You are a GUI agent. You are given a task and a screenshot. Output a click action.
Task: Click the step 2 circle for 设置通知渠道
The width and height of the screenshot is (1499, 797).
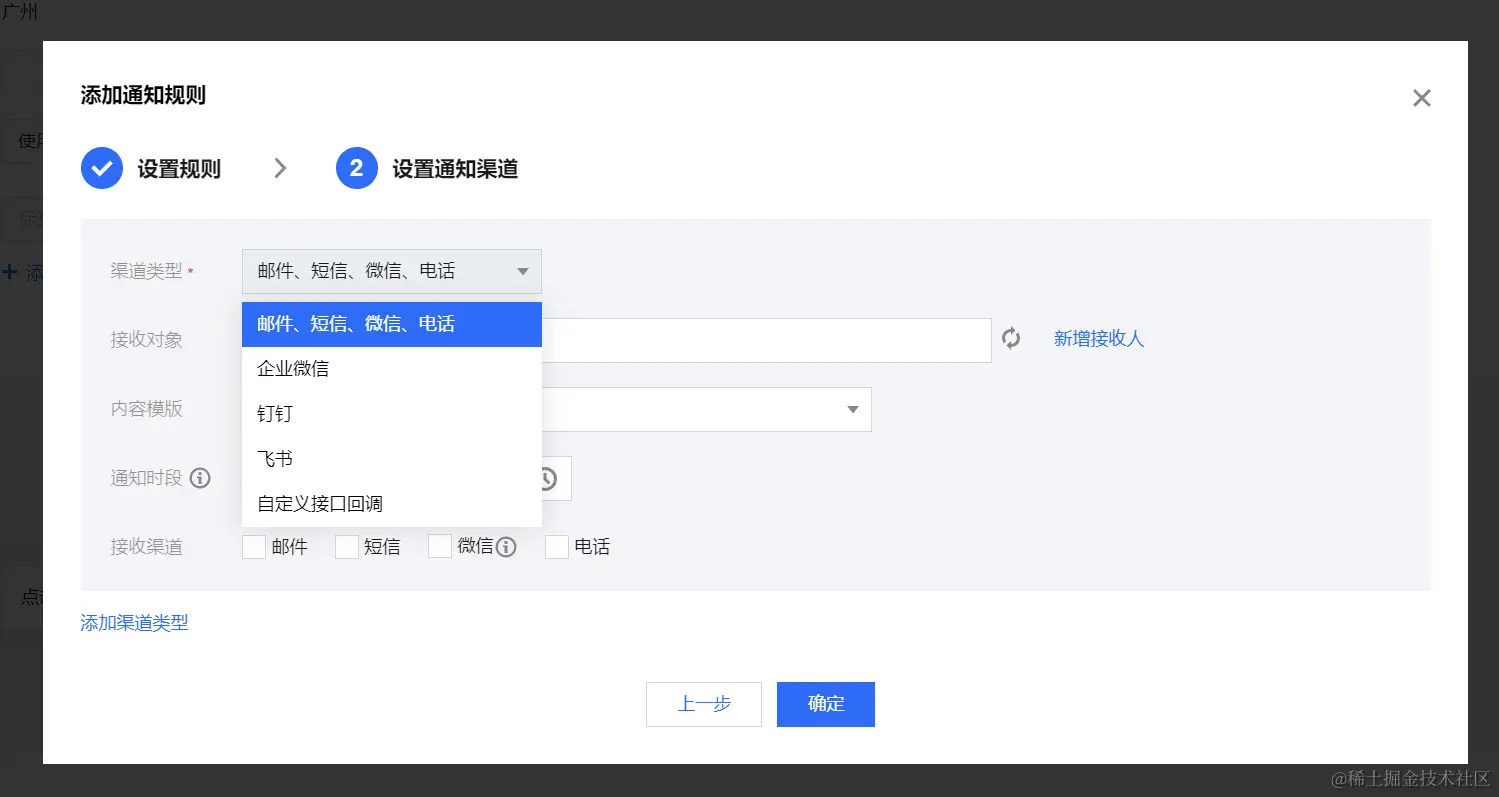(x=356, y=168)
